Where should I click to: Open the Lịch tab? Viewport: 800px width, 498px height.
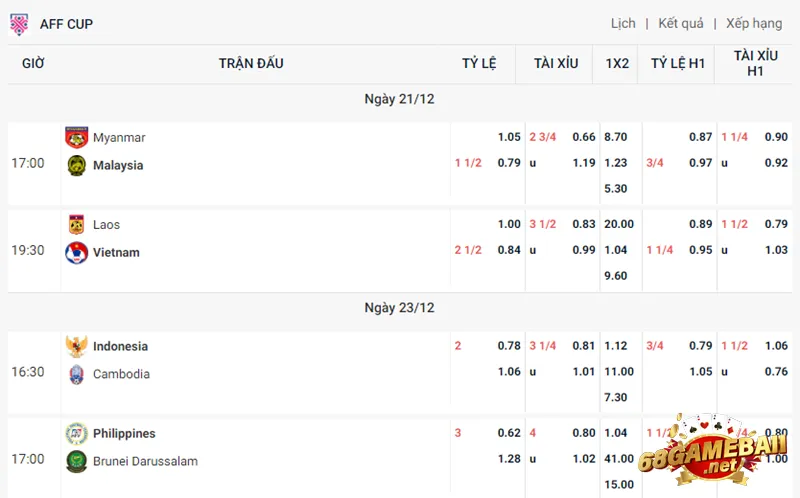pos(623,23)
